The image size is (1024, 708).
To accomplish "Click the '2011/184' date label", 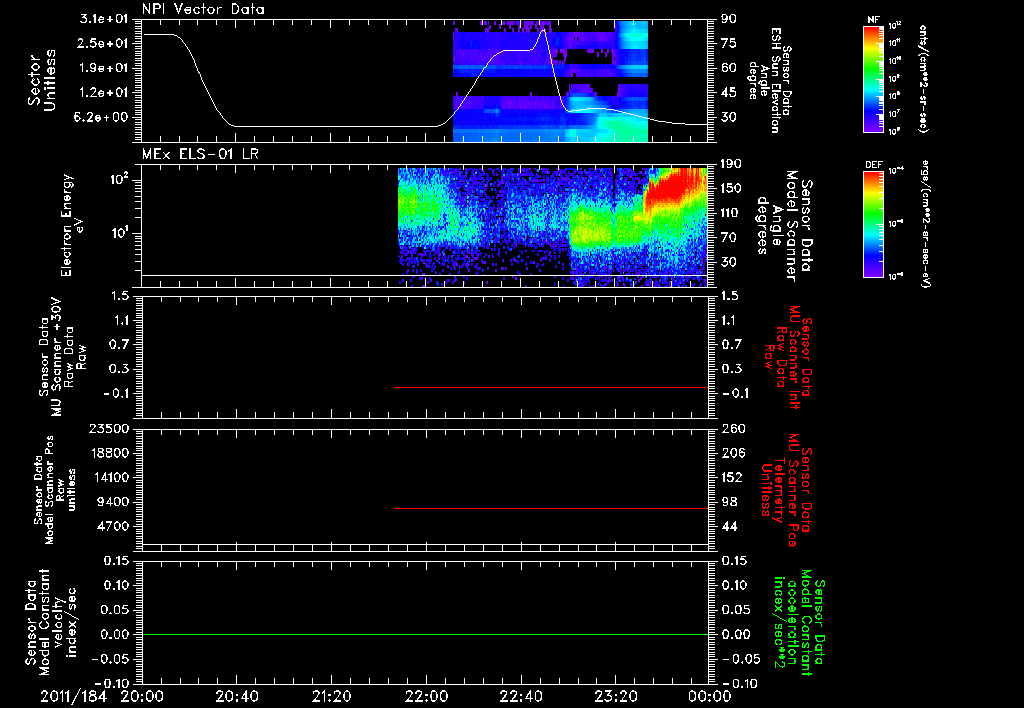I will coord(73,696).
